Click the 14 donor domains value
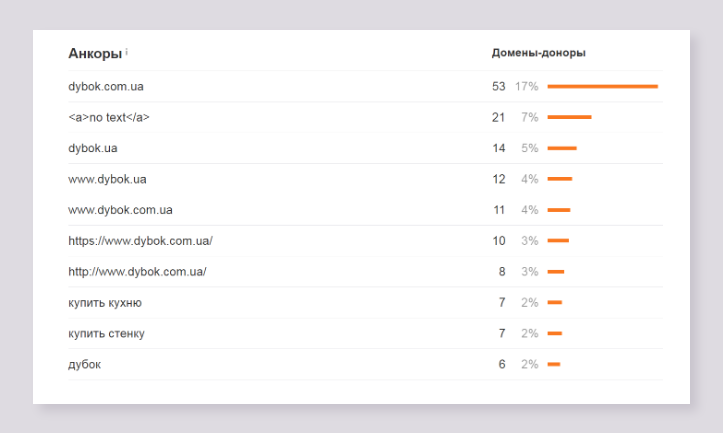The image size is (723, 433). 498,148
